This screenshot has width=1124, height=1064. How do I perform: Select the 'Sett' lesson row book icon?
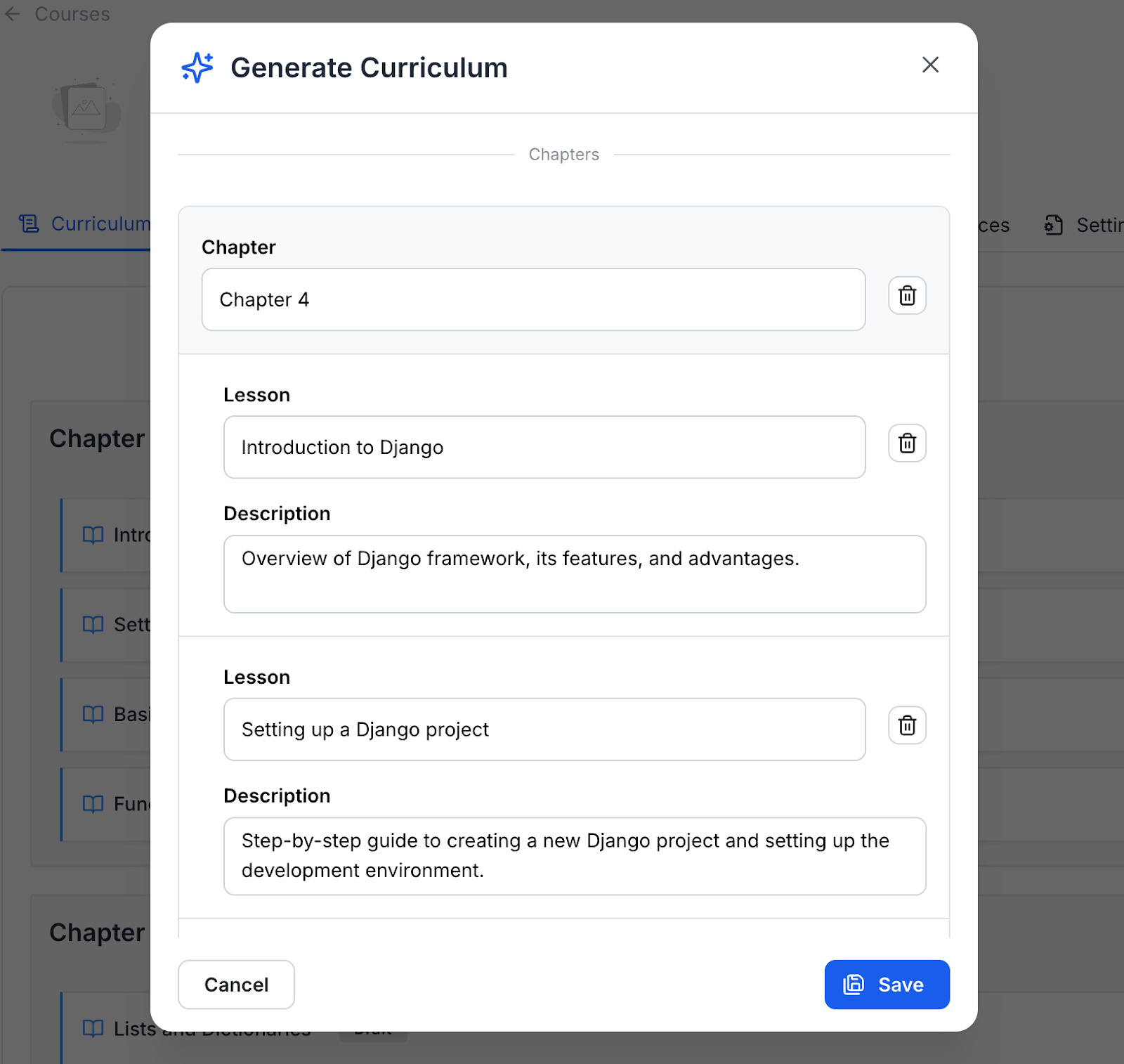point(93,625)
